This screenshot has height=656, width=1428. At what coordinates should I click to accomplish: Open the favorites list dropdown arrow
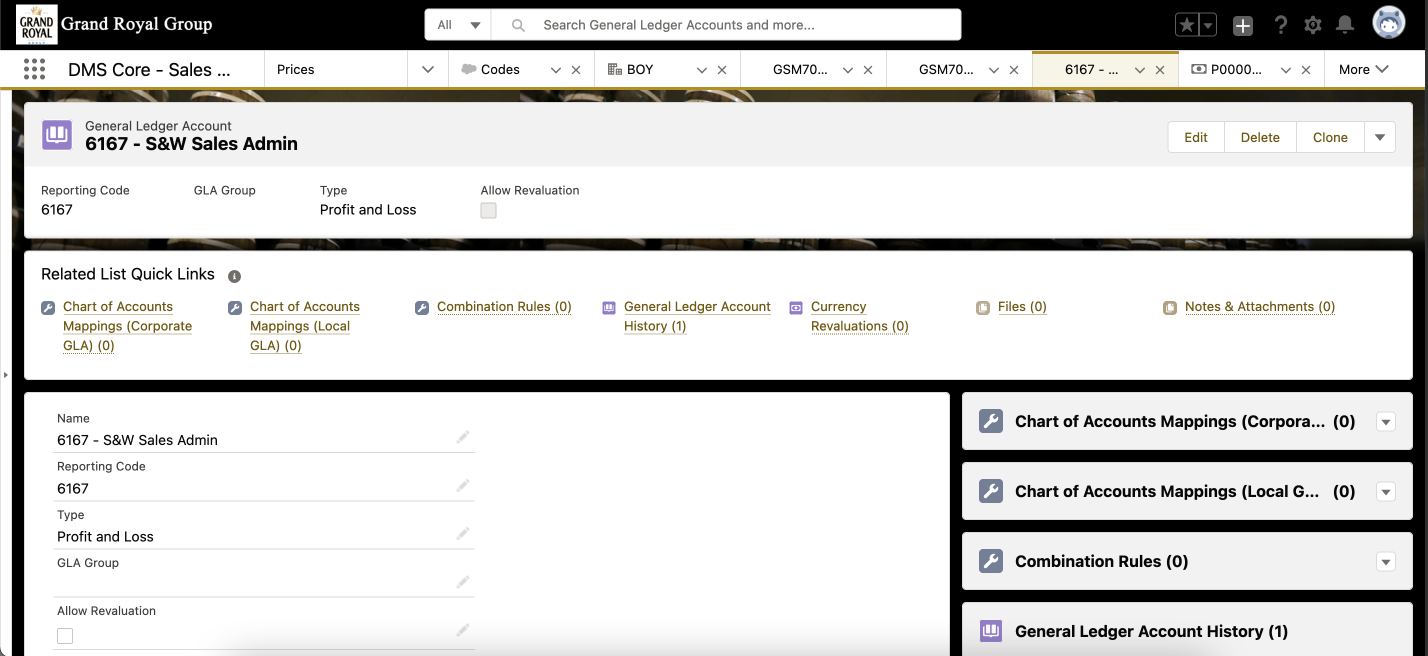pos(1208,26)
